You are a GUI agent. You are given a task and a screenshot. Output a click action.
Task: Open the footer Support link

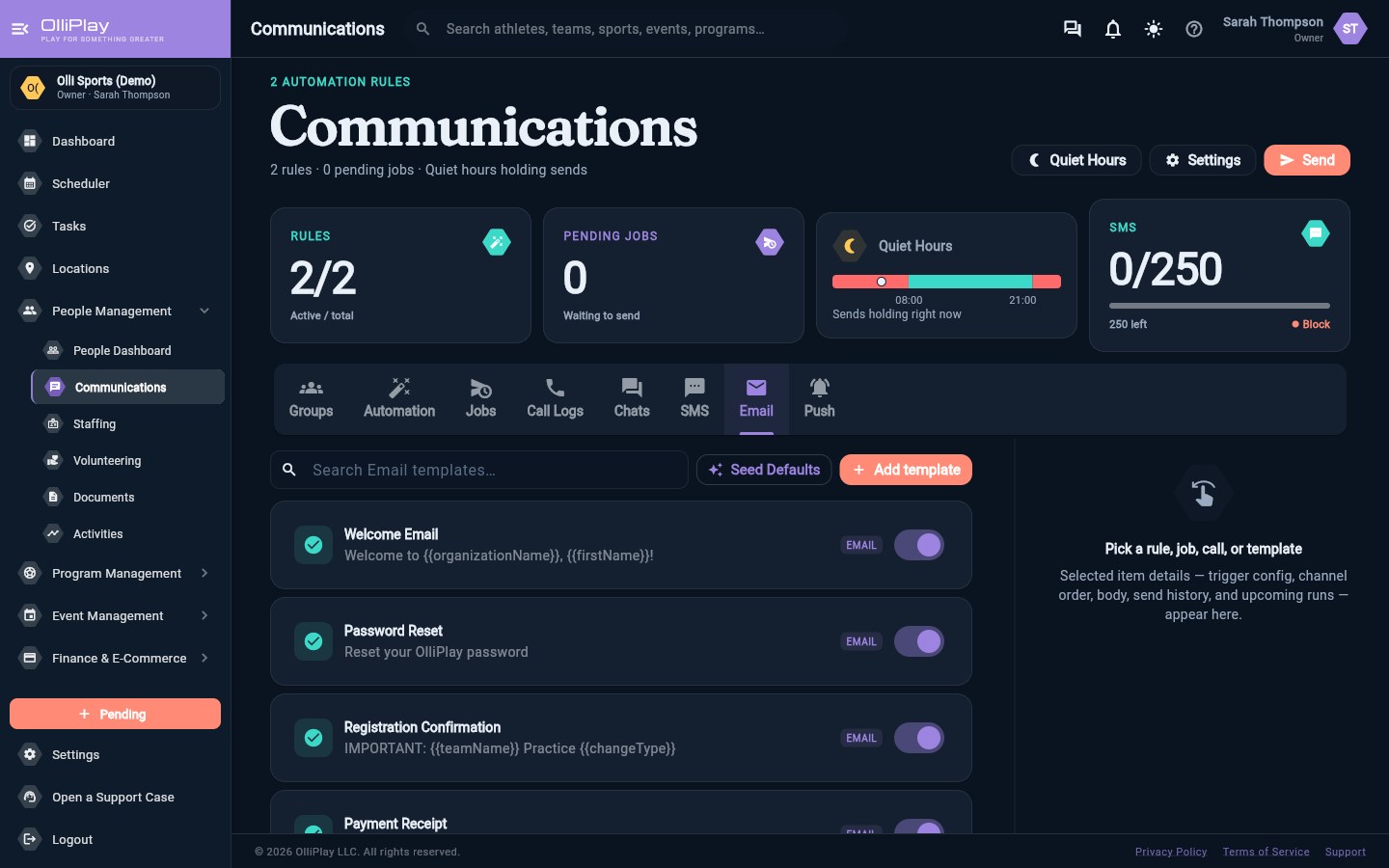(x=1345, y=852)
